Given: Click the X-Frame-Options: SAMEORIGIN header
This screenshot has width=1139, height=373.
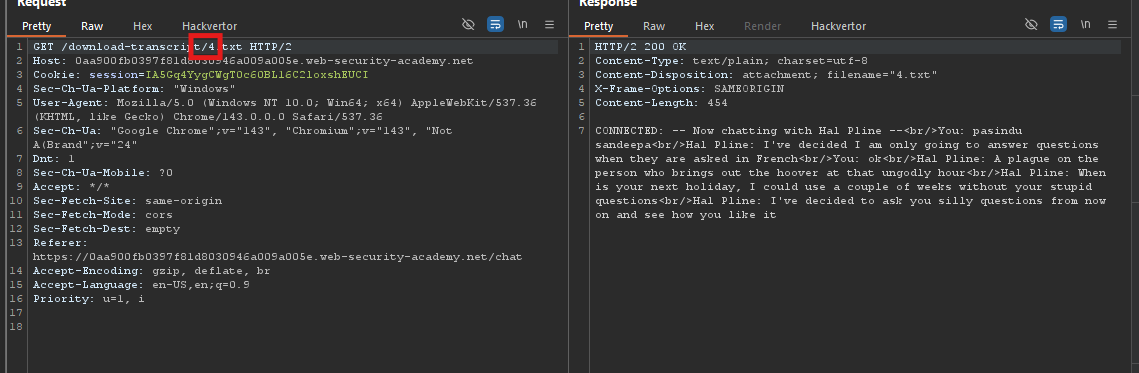Looking at the screenshot, I should click(x=689, y=89).
